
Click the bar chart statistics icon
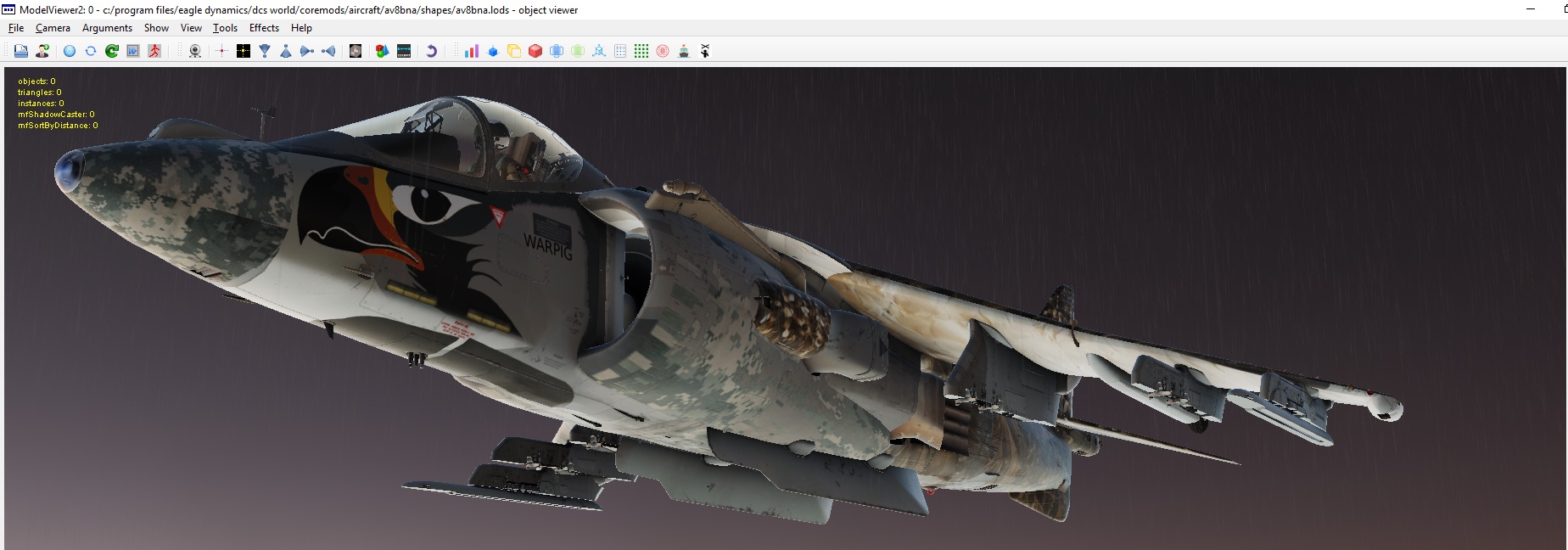click(472, 51)
